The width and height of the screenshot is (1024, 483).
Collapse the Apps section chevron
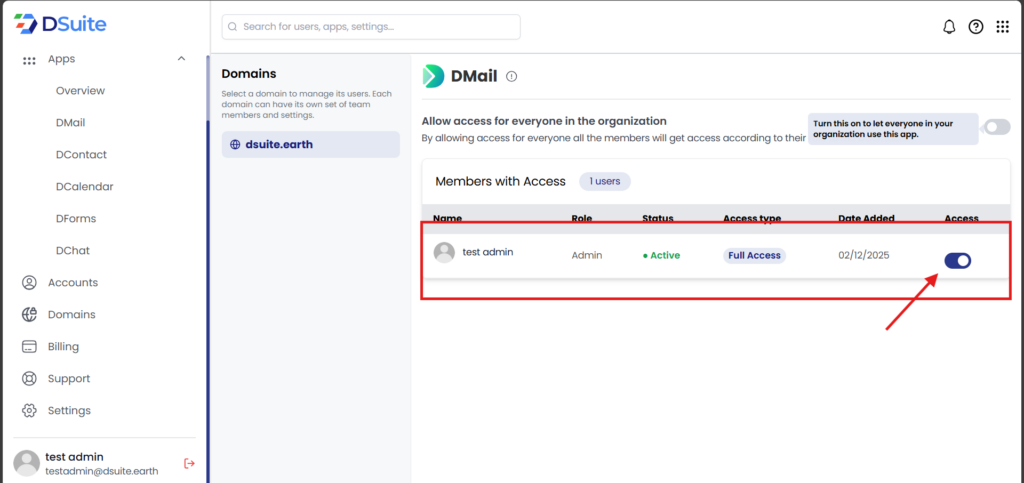coord(181,59)
